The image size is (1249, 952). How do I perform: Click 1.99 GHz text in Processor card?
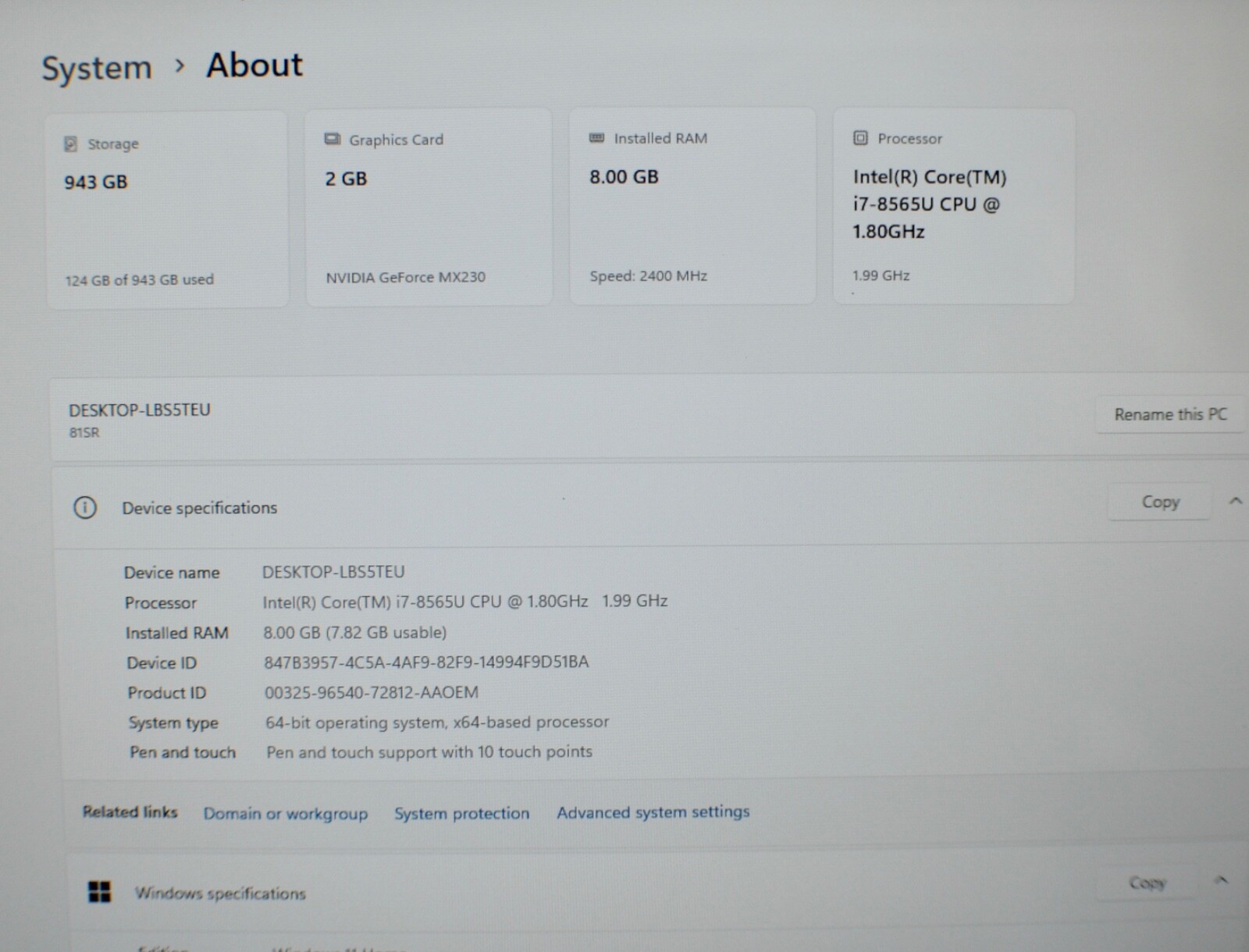pos(881,275)
